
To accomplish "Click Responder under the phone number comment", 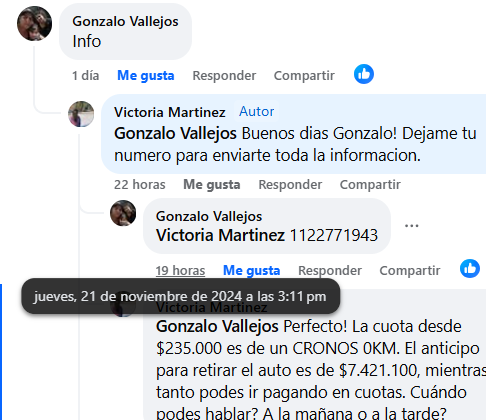I will [x=330, y=271].
